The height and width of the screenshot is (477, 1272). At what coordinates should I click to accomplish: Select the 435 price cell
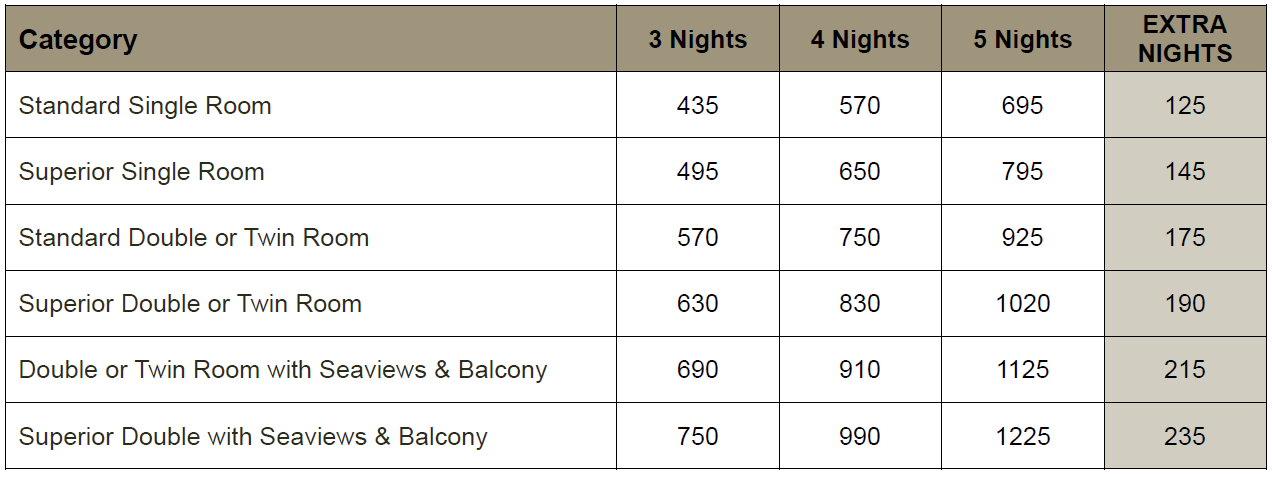coord(697,106)
